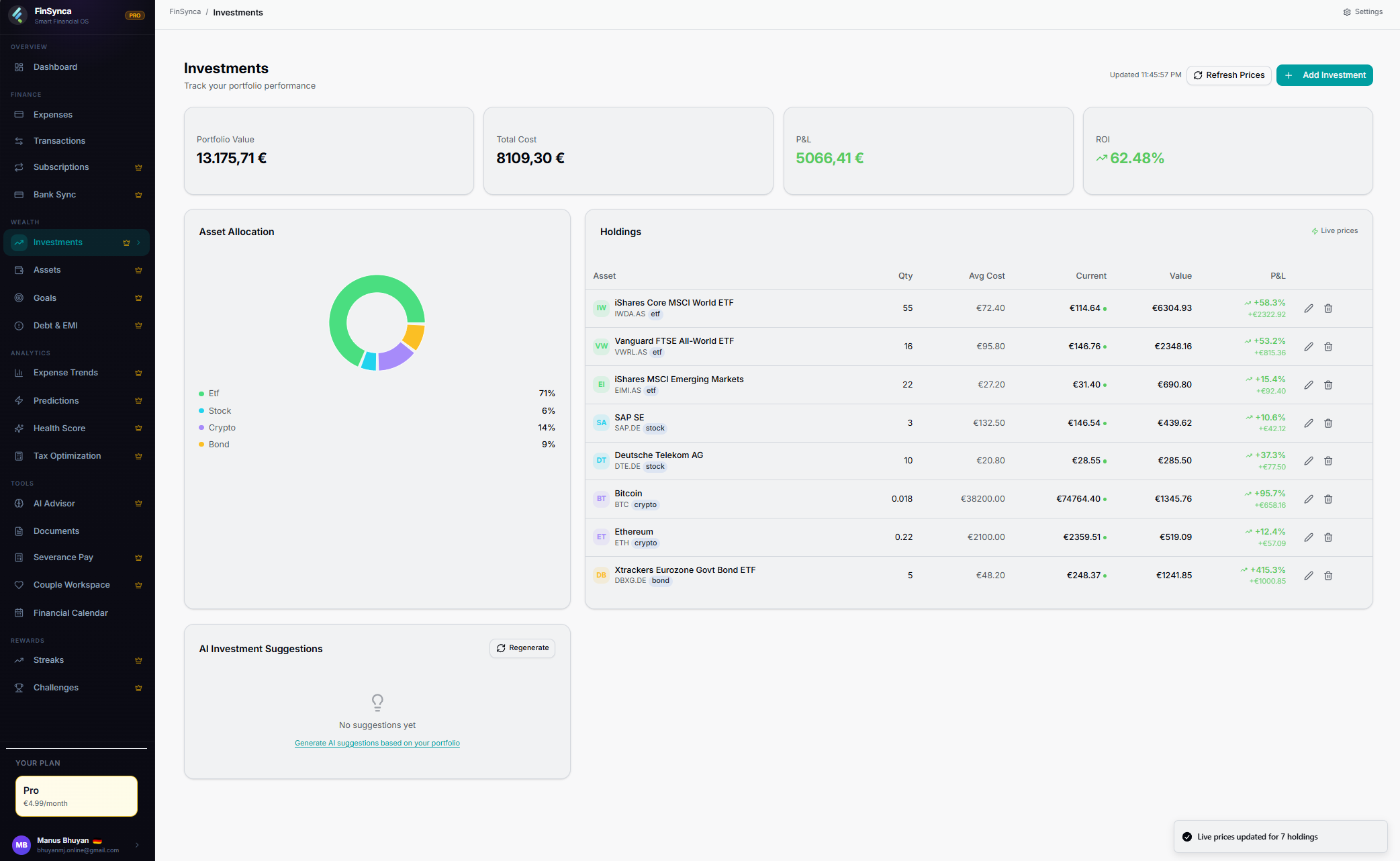Click the FinSynca breadcrumb link
Viewport: 1400px width, 861px height.
pos(185,12)
